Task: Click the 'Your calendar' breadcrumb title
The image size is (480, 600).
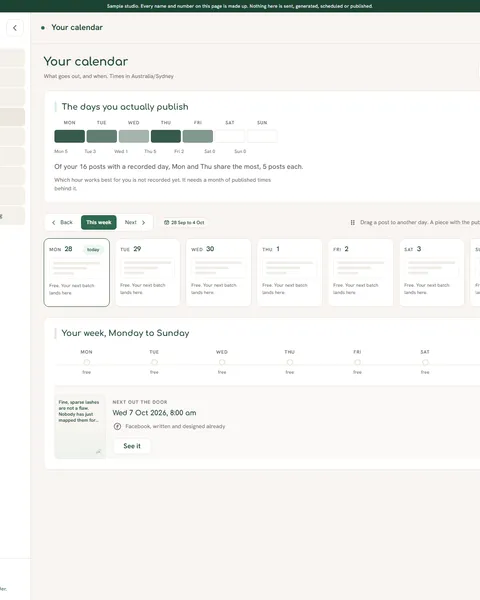Action: click(x=77, y=28)
